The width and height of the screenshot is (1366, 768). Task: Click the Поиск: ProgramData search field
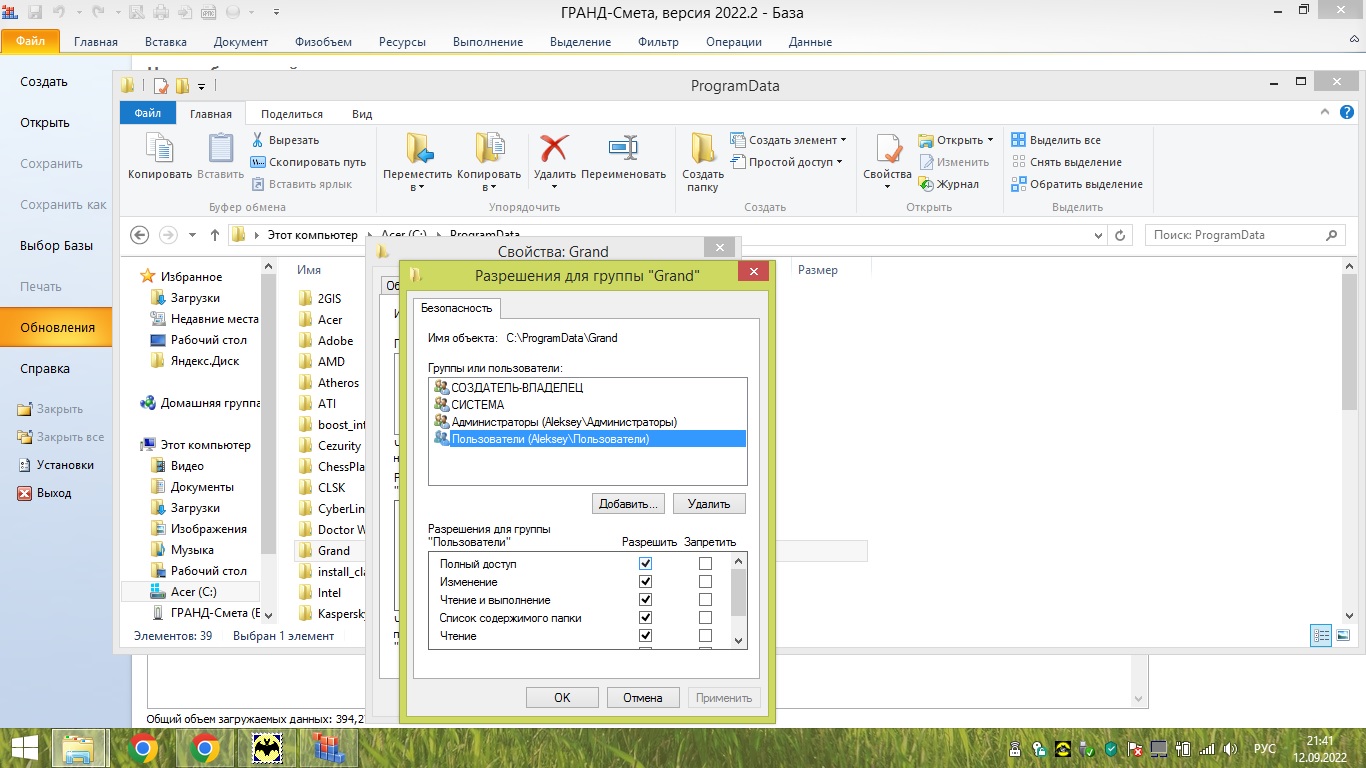point(1245,235)
